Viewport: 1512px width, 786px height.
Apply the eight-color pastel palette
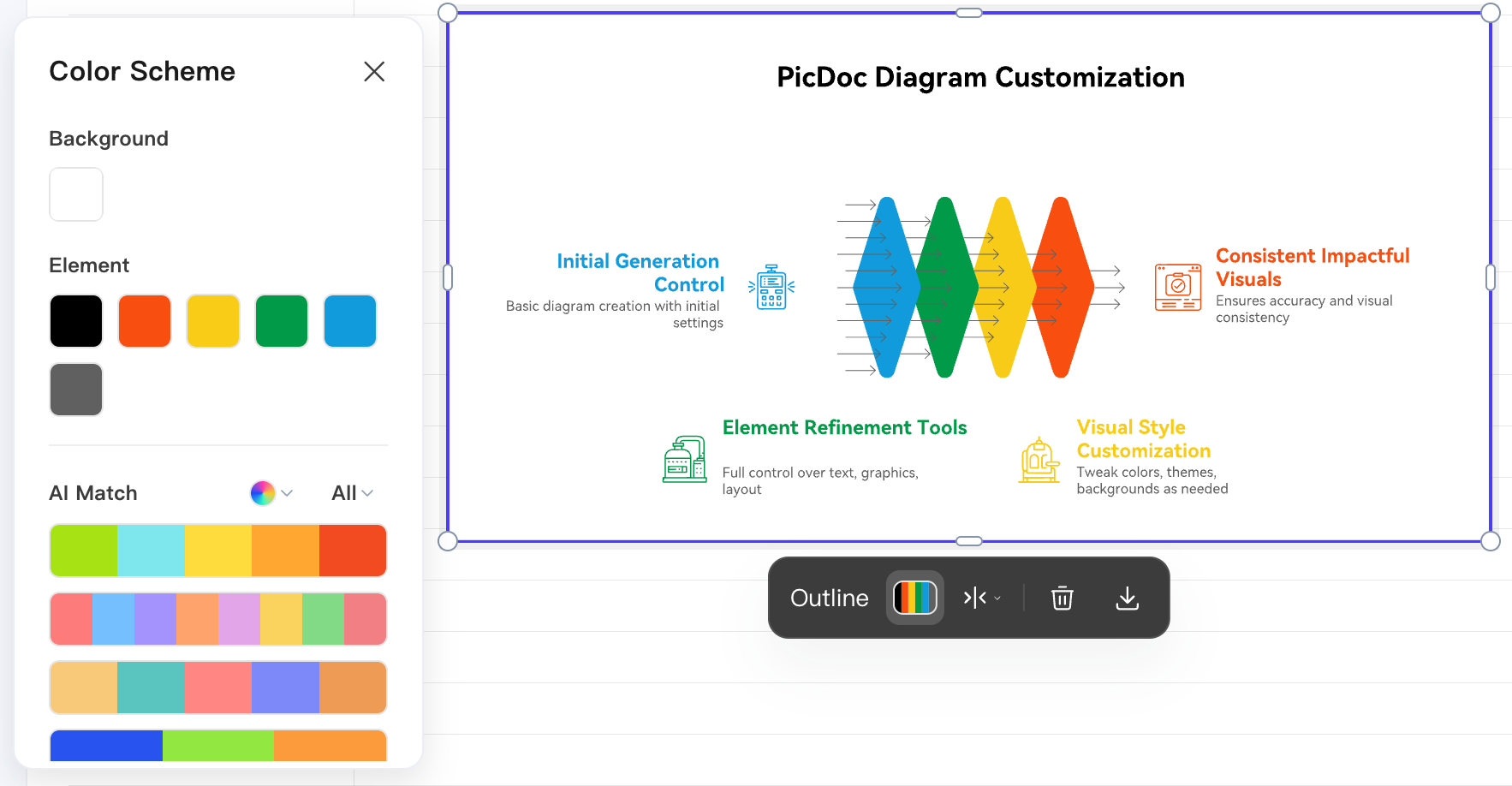coord(218,619)
